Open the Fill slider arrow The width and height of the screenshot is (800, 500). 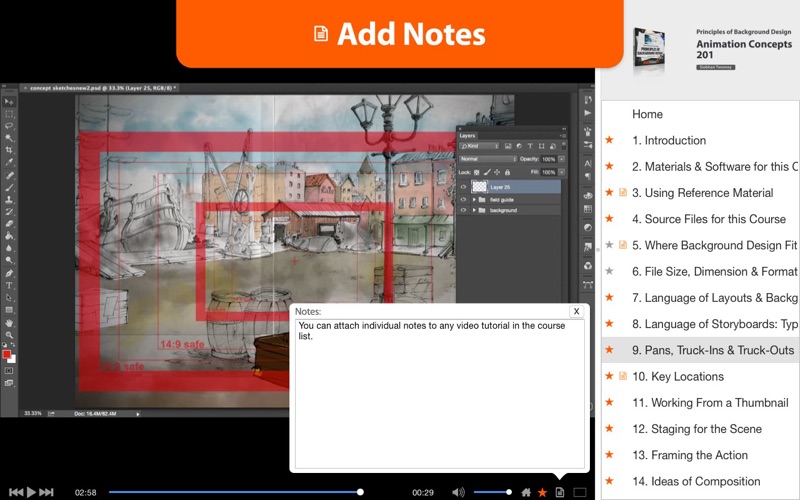point(562,172)
